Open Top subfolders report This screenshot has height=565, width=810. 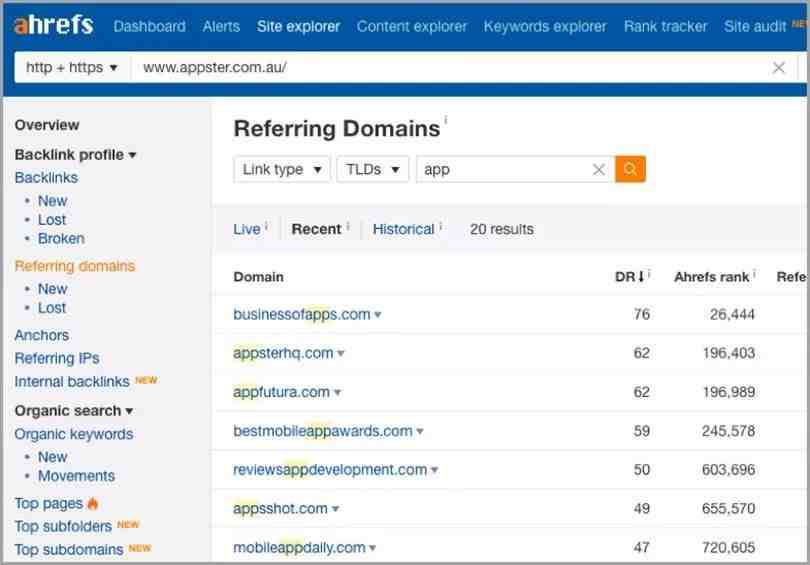63,526
